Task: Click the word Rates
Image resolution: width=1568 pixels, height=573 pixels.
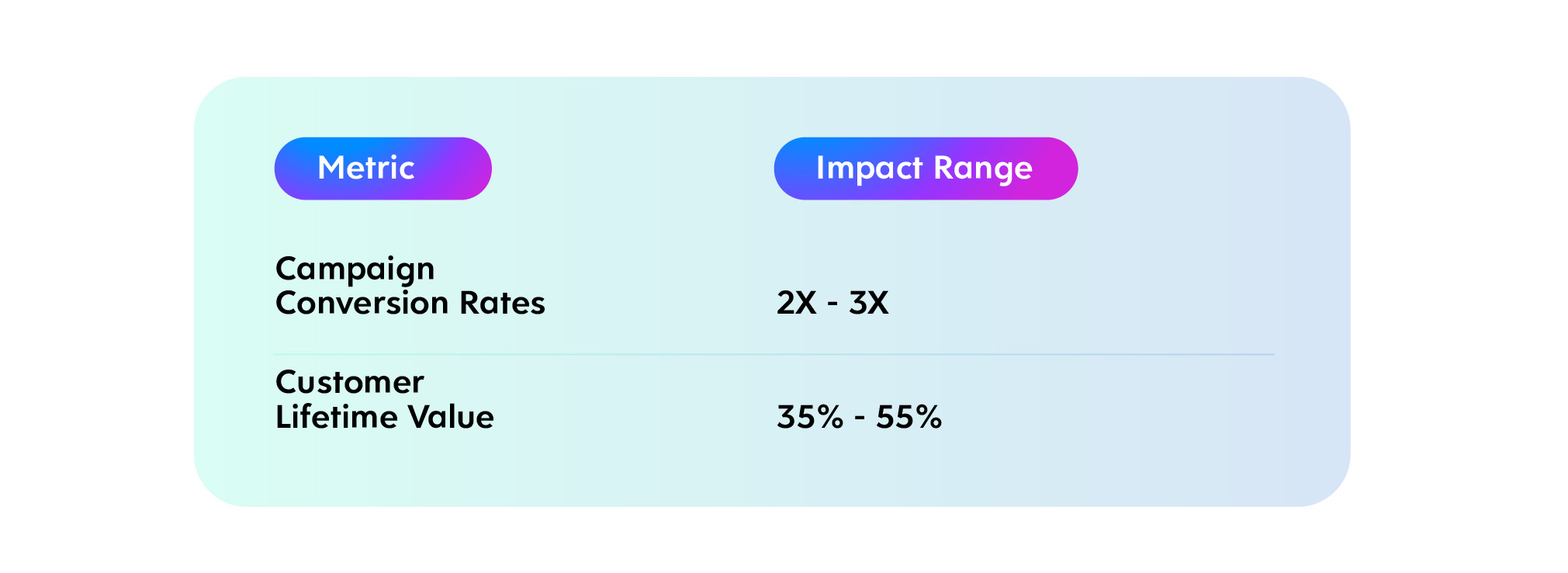Action: [x=503, y=303]
